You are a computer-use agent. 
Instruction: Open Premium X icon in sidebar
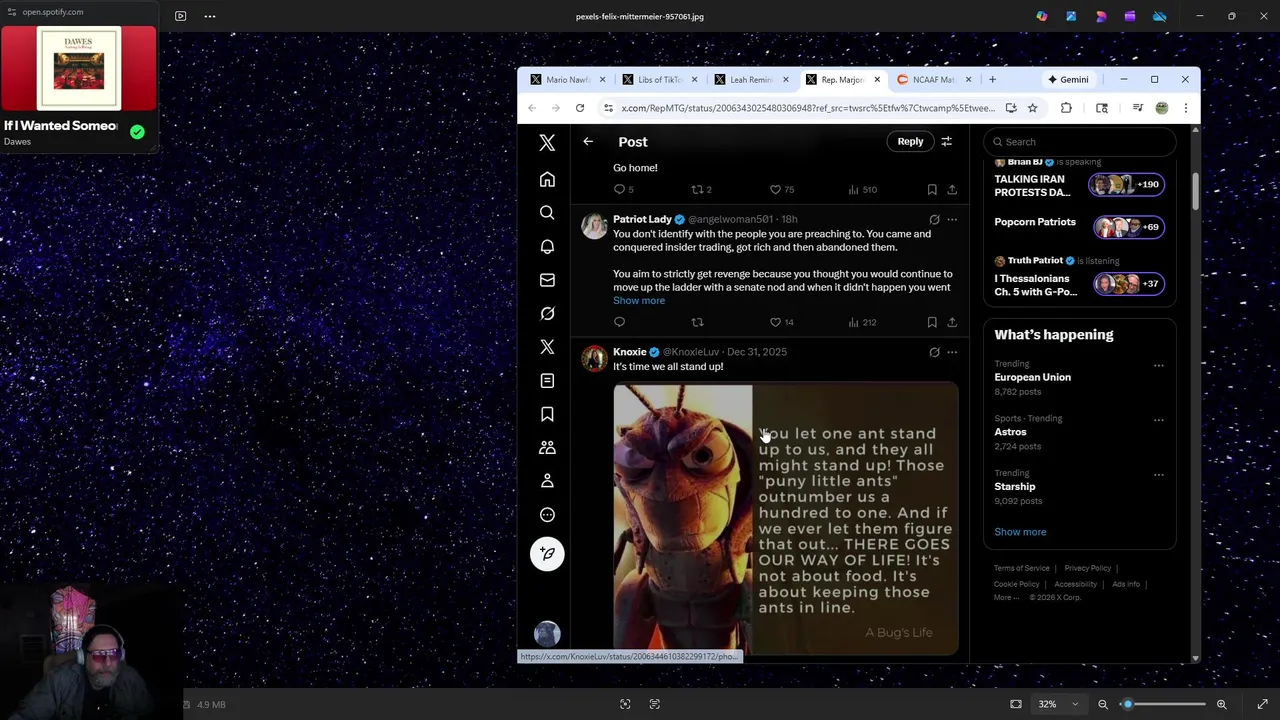(x=547, y=347)
